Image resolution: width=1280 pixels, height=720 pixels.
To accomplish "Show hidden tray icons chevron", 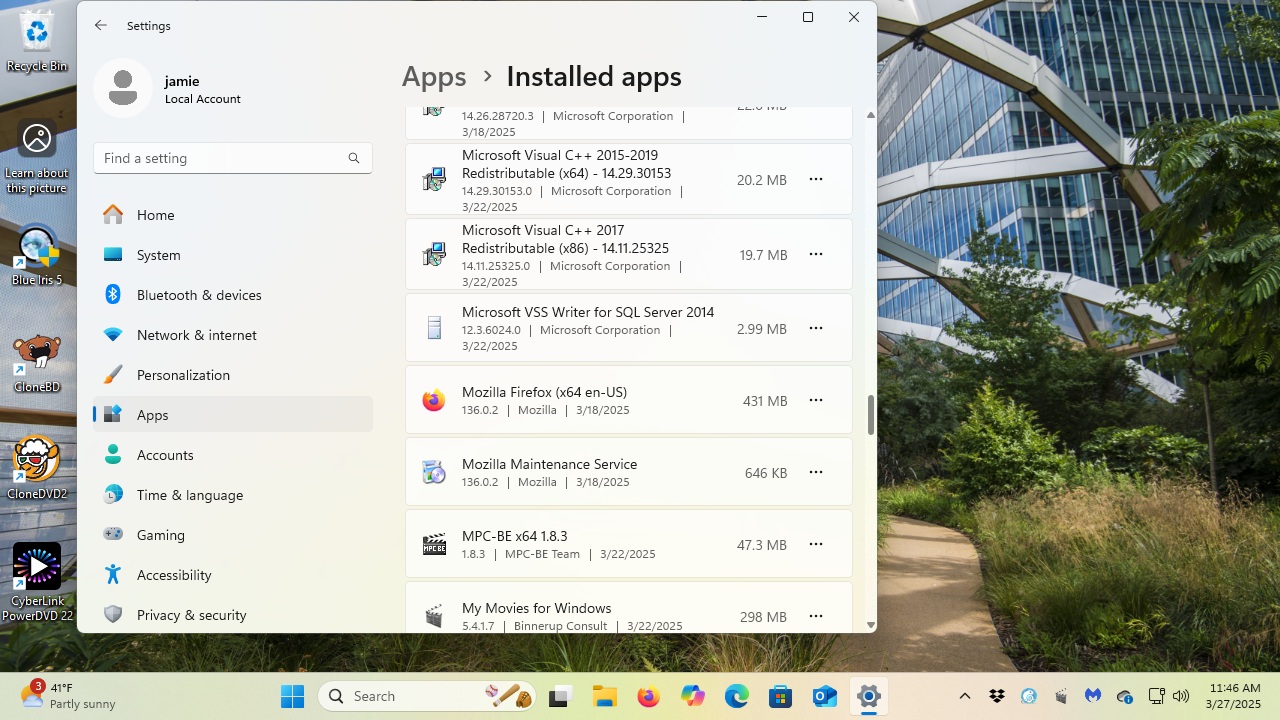I will coord(965,696).
